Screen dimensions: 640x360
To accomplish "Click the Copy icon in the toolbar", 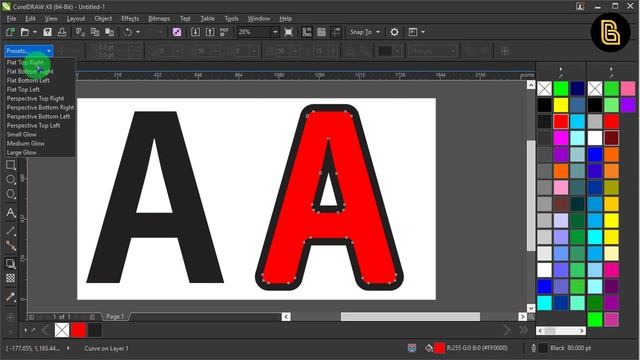I will tap(95, 32).
